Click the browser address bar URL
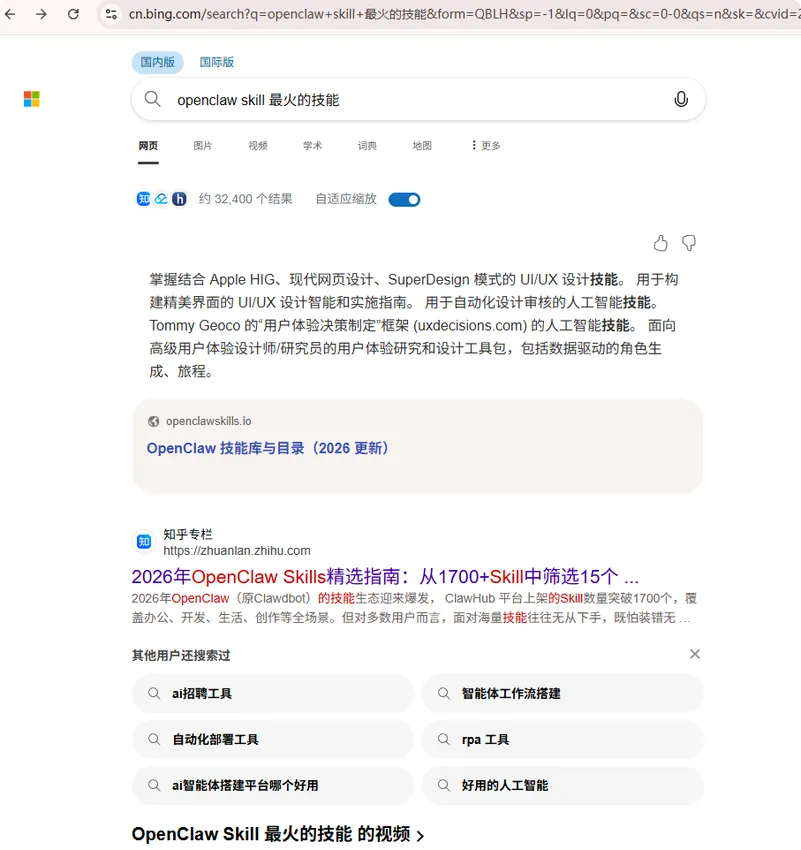Viewport: 801px width, 850px height. click(463, 14)
